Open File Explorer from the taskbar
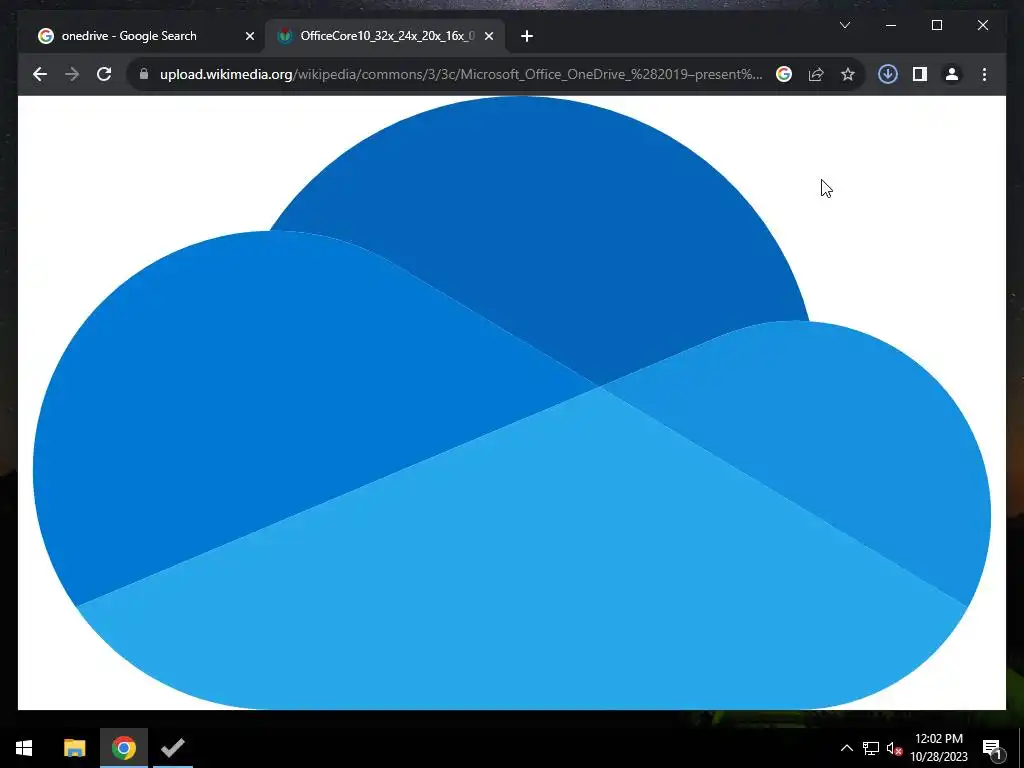The height and width of the screenshot is (768, 1024). 74,748
